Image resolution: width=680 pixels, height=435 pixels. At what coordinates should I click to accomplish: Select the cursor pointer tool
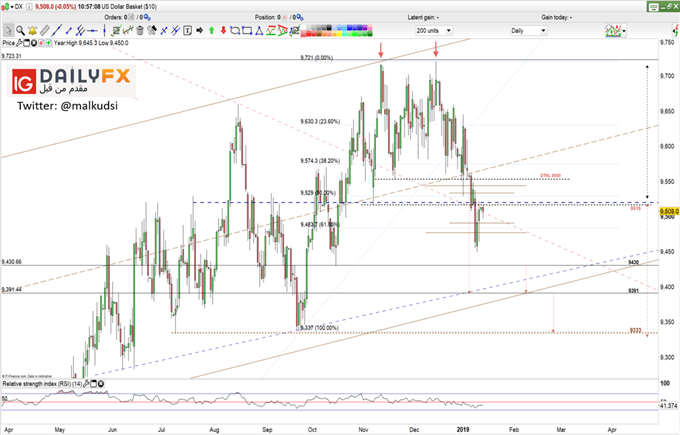pyautogui.click(x=8, y=30)
